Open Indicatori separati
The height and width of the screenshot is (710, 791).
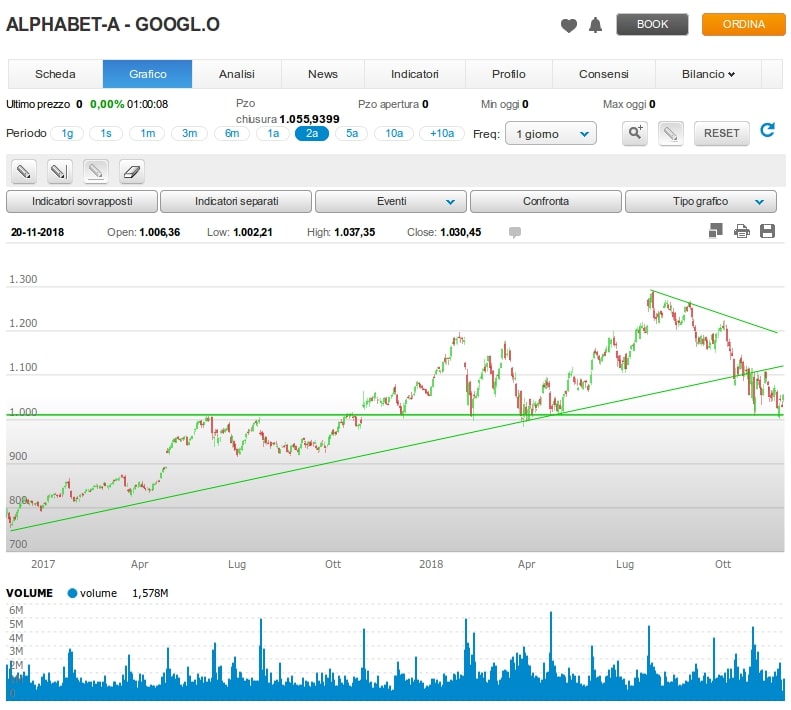tap(236, 201)
